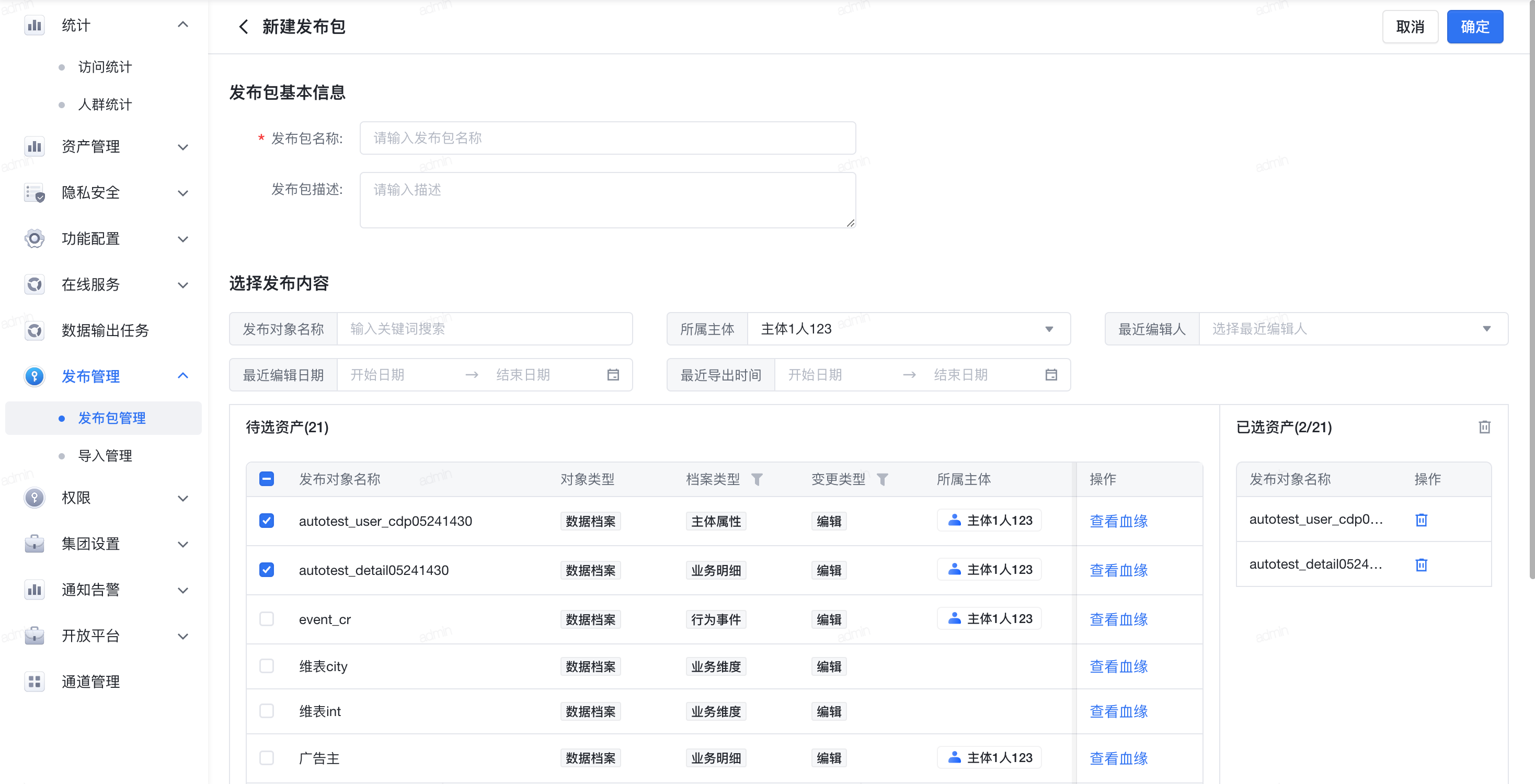Click 主体1人123 tag in 广告主 row
The width and height of the screenshot is (1535, 784).
tap(989, 757)
